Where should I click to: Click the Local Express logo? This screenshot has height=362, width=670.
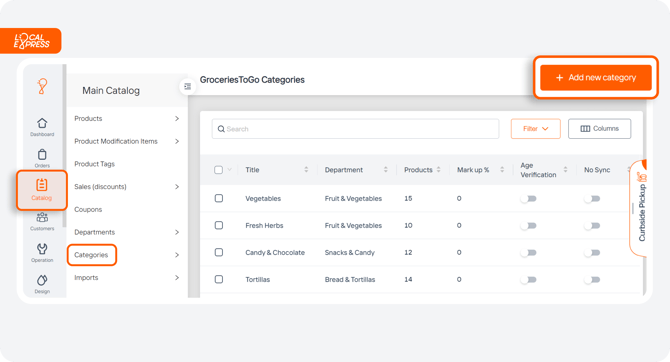click(31, 41)
